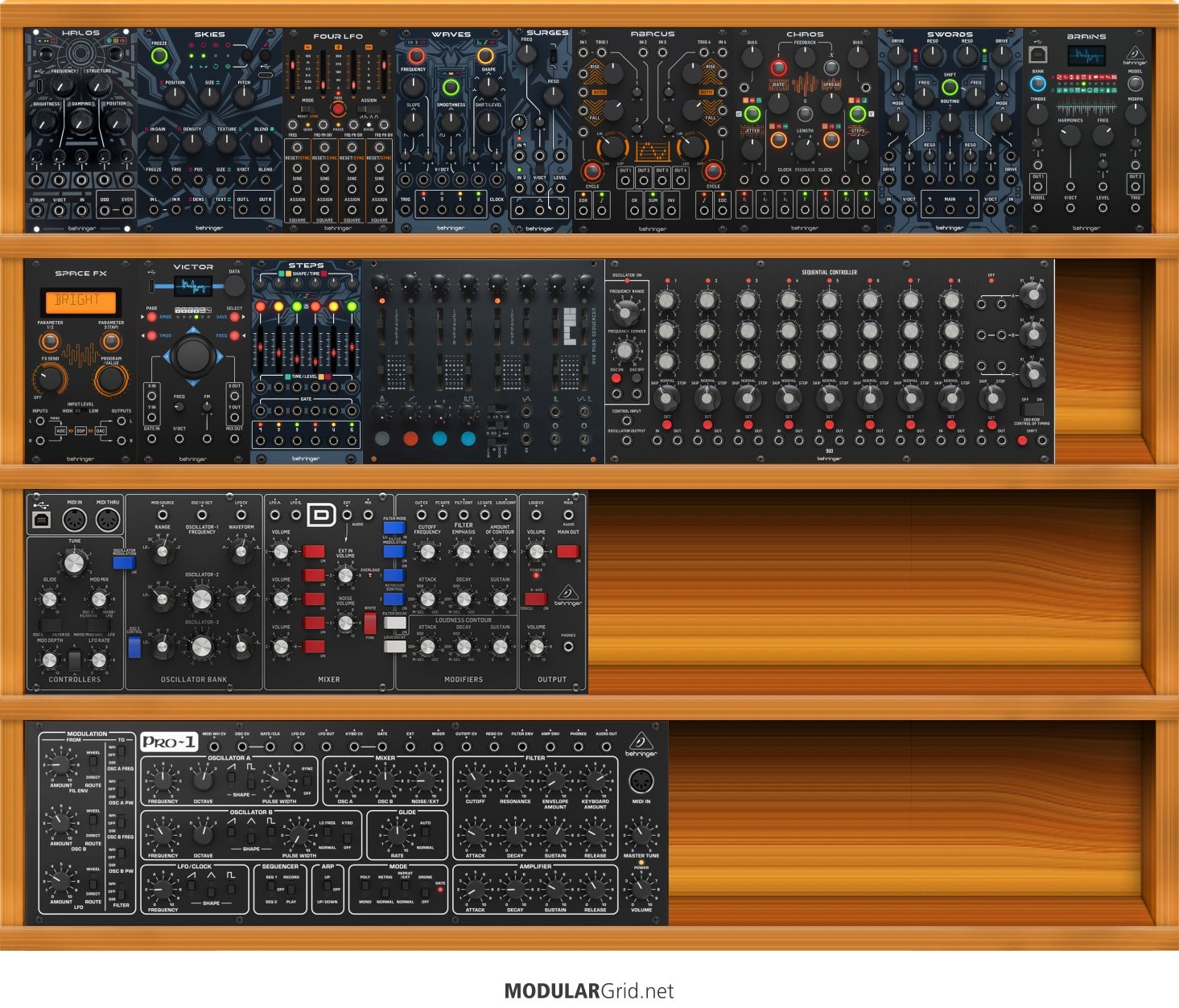Click the MIDI THRU socket on Model D
The width and height of the screenshot is (1179, 1008).
(x=107, y=520)
